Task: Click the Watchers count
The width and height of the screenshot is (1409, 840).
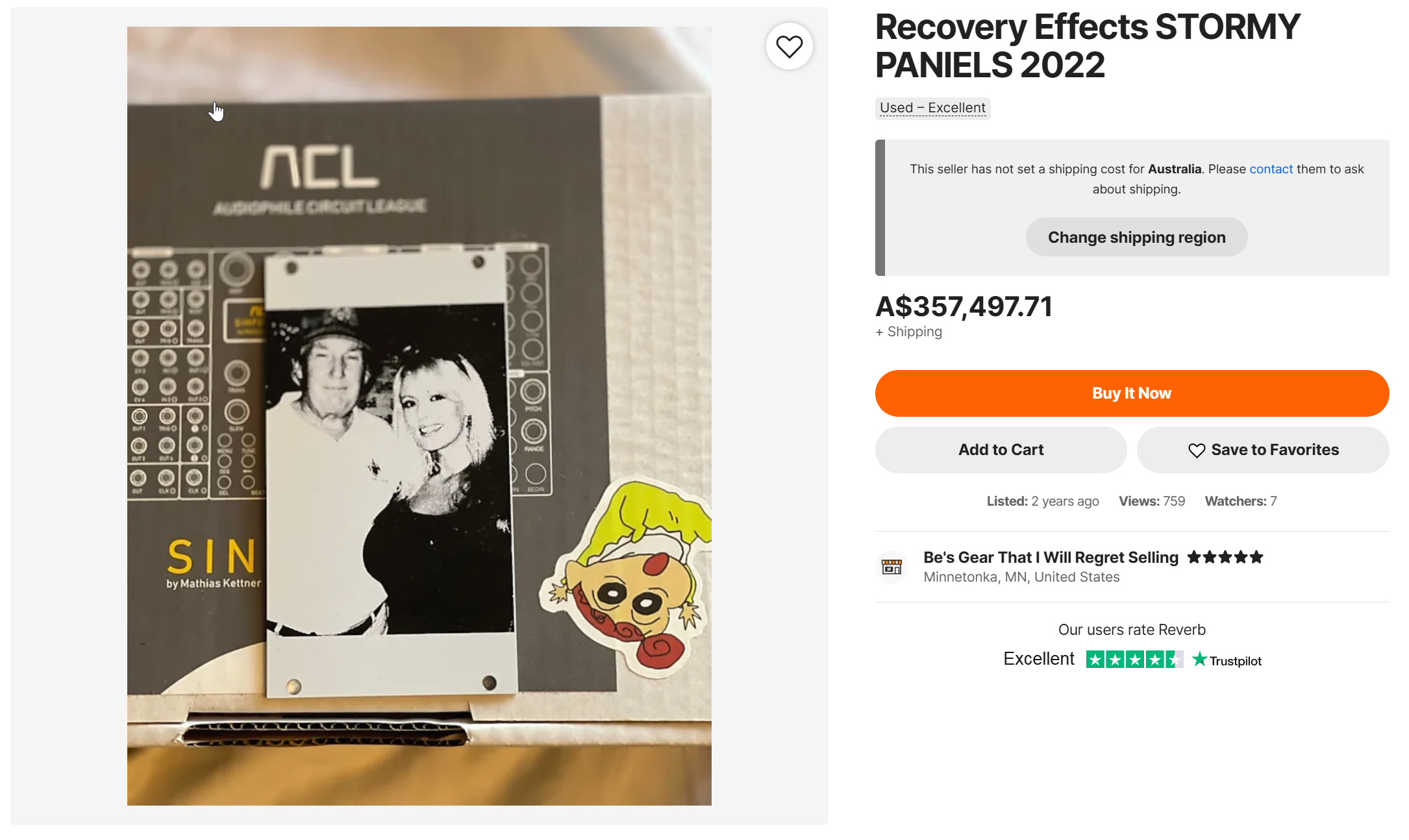Action: [1240, 501]
